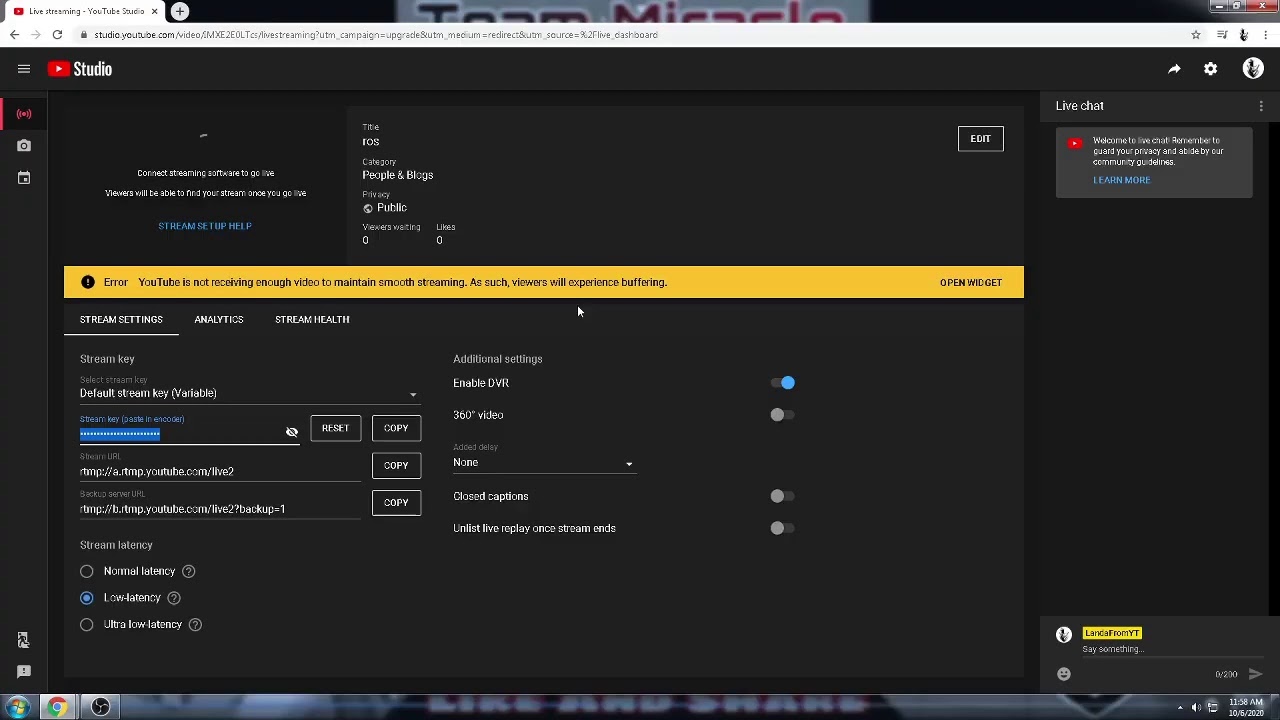Switch to the Stream Health tab

(312, 319)
